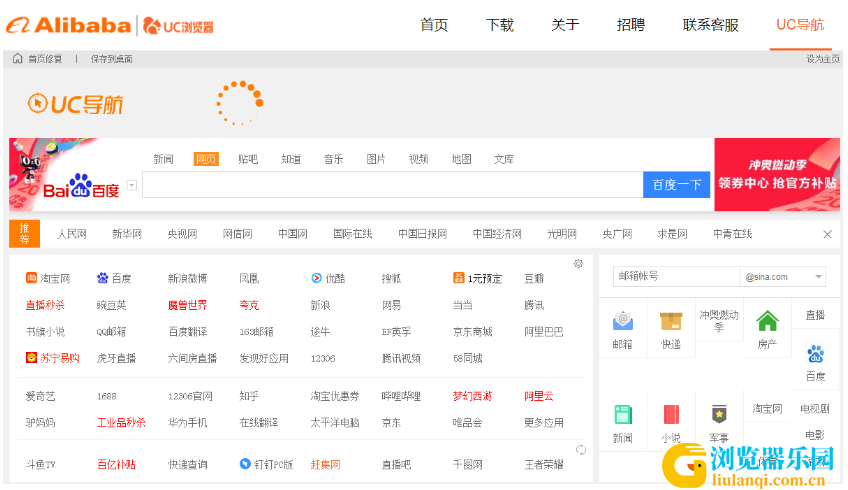Image resolution: width=848 pixels, height=490 pixels.
Task: Click the 首页修复 link
Action: (45, 59)
